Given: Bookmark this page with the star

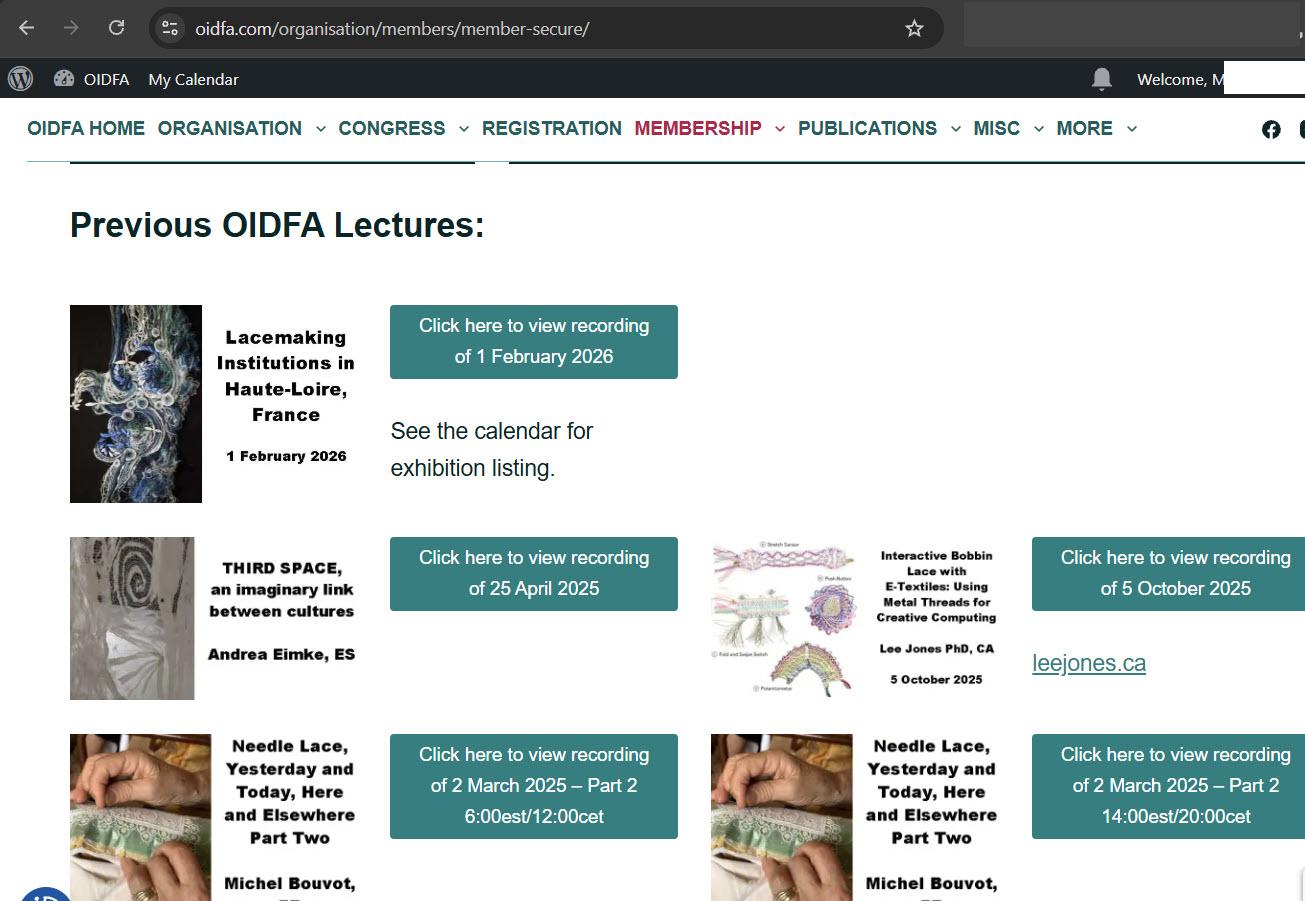Looking at the screenshot, I should 914,28.
